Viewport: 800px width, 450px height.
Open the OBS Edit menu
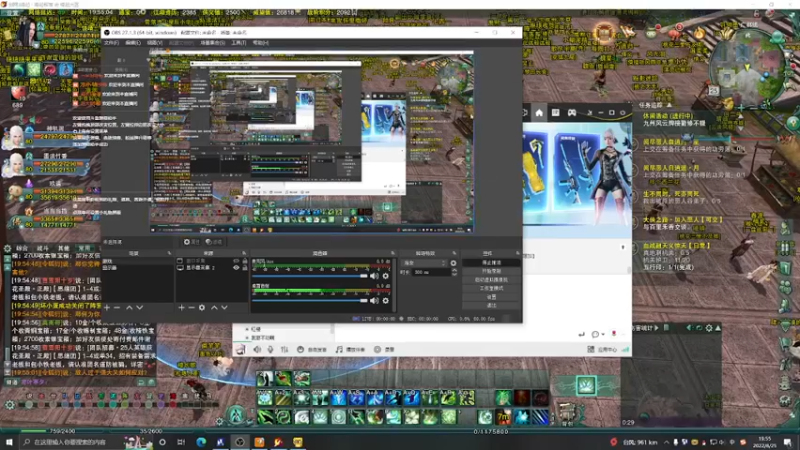tap(133, 43)
